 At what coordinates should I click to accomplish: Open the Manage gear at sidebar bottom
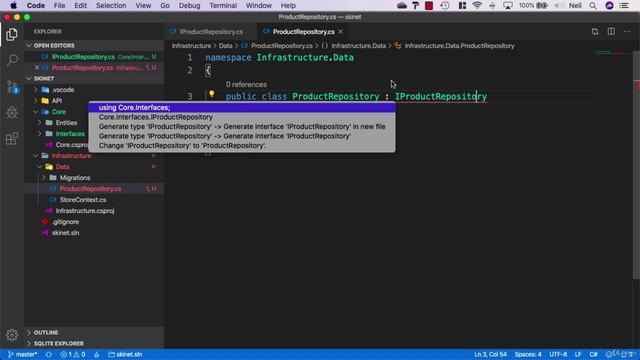(12, 335)
